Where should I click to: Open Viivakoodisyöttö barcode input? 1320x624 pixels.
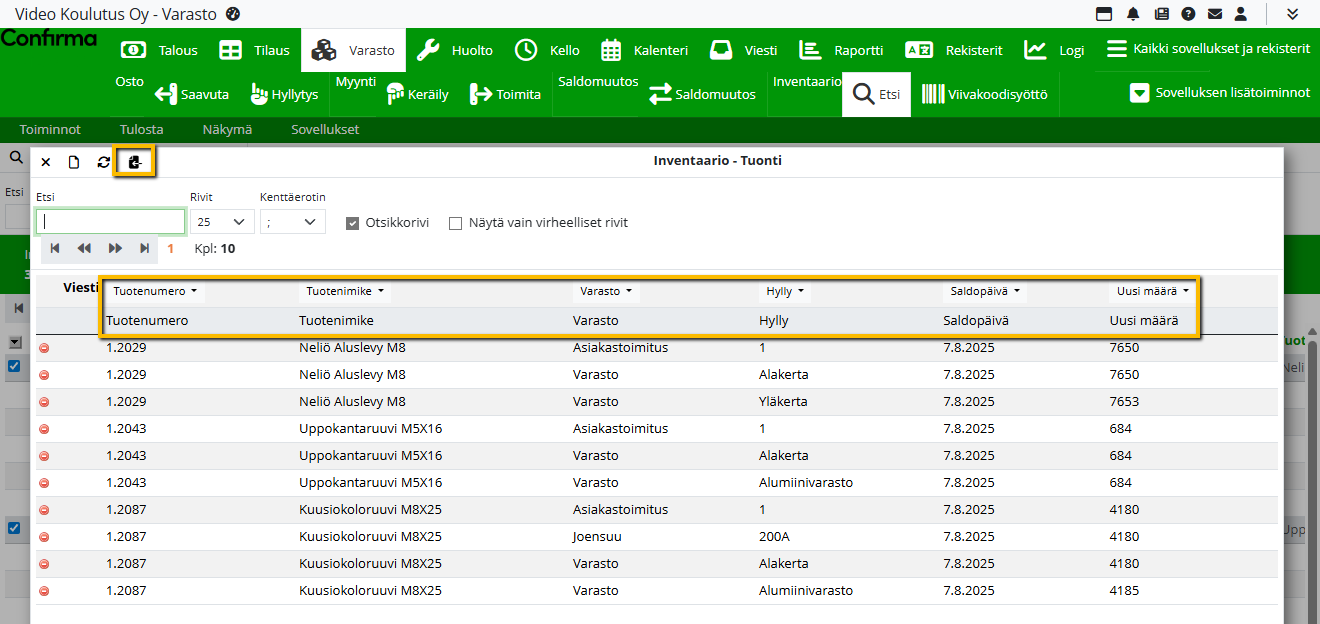pos(984,94)
